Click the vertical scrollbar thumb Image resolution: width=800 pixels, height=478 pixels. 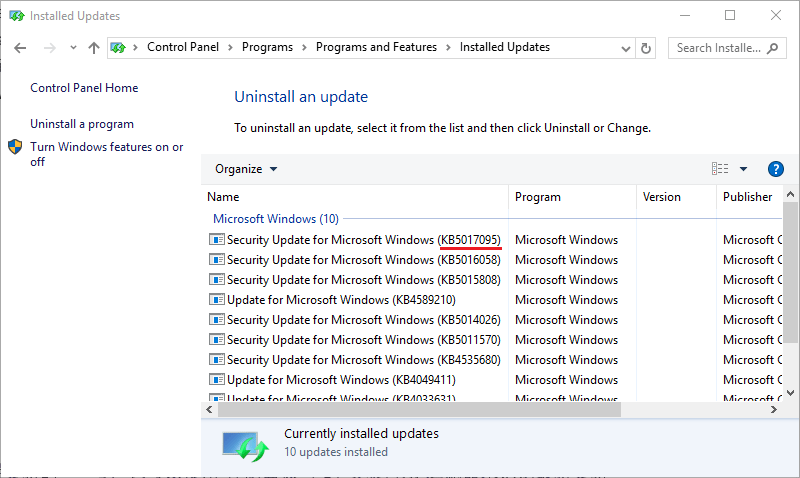pos(790,272)
